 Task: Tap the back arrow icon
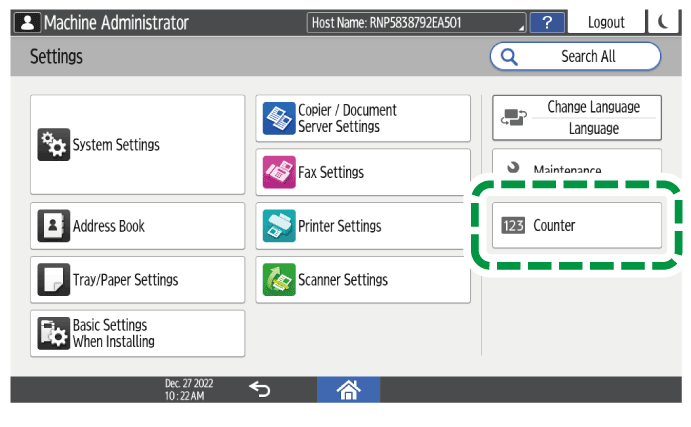click(260, 390)
